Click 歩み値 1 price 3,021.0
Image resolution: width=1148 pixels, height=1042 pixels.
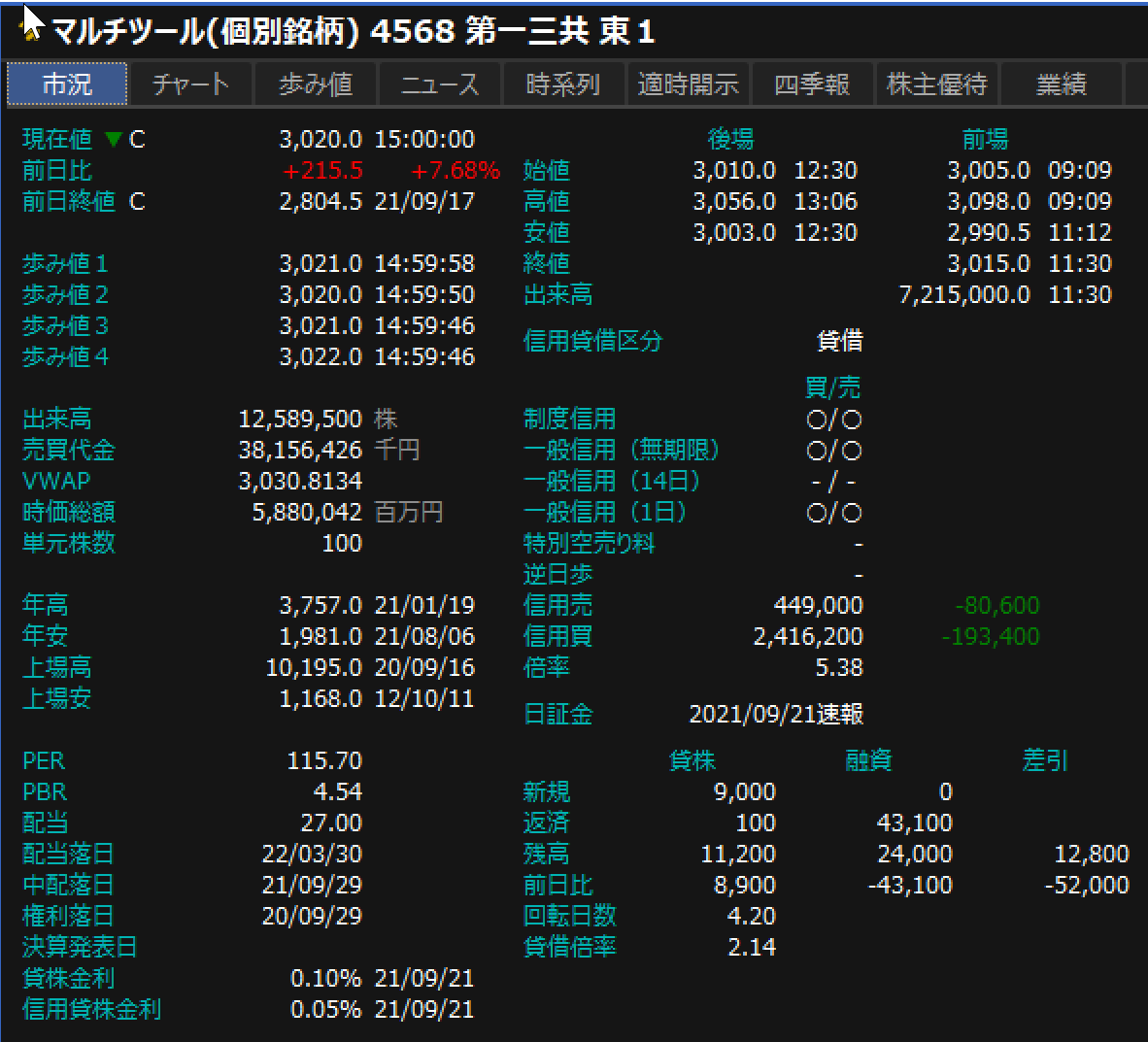tap(321, 263)
